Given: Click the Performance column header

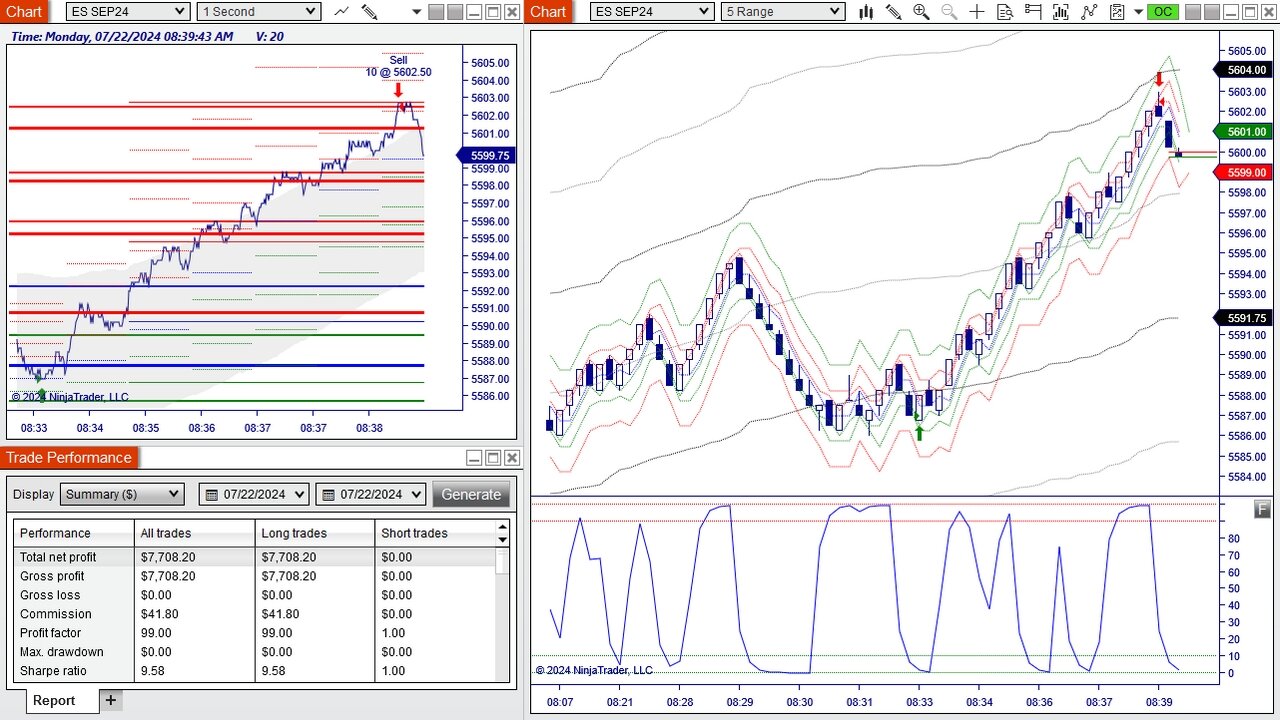Looking at the screenshot, I should point(74,533).
